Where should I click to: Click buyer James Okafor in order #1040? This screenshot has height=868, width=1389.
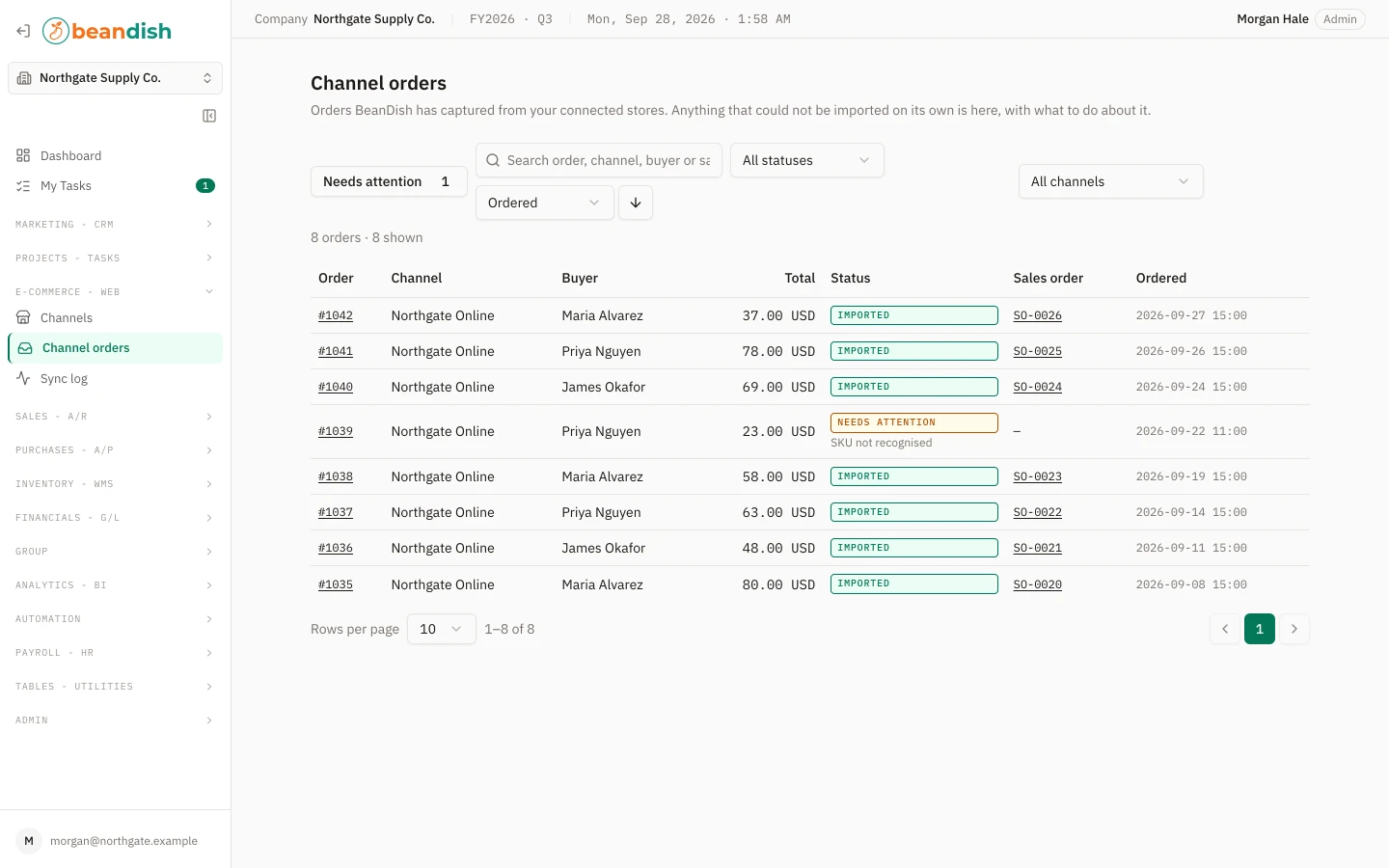604,387
